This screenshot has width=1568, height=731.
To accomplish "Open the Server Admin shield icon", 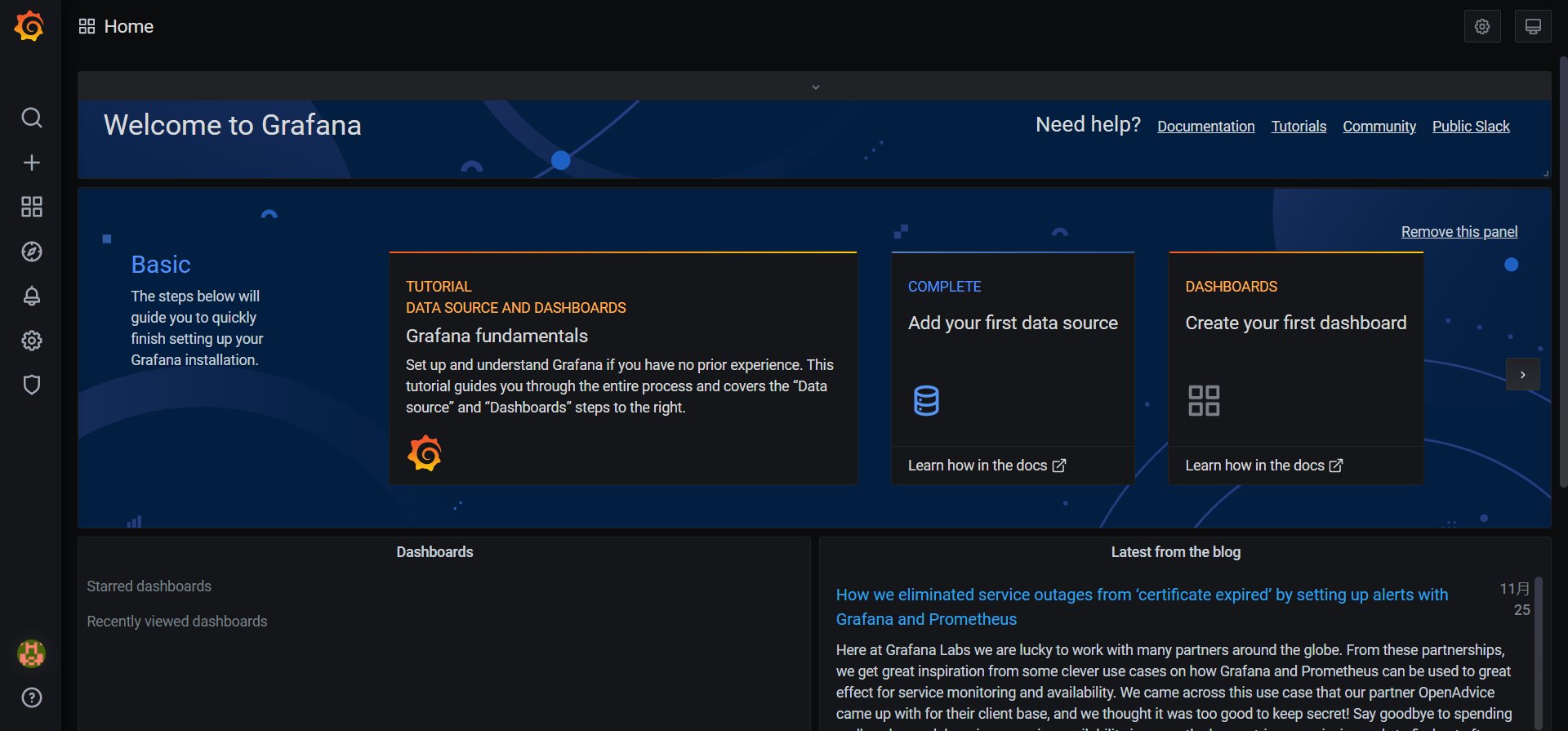I will pos(31,385).
